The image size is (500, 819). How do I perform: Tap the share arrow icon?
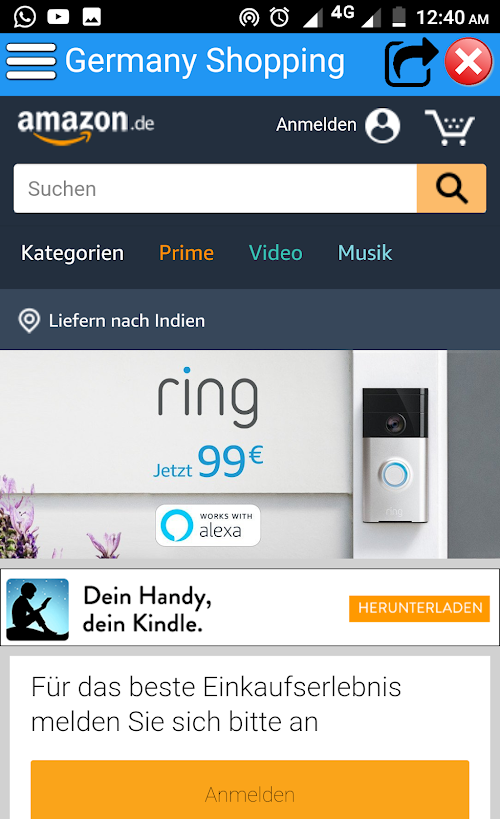[411, 62]
